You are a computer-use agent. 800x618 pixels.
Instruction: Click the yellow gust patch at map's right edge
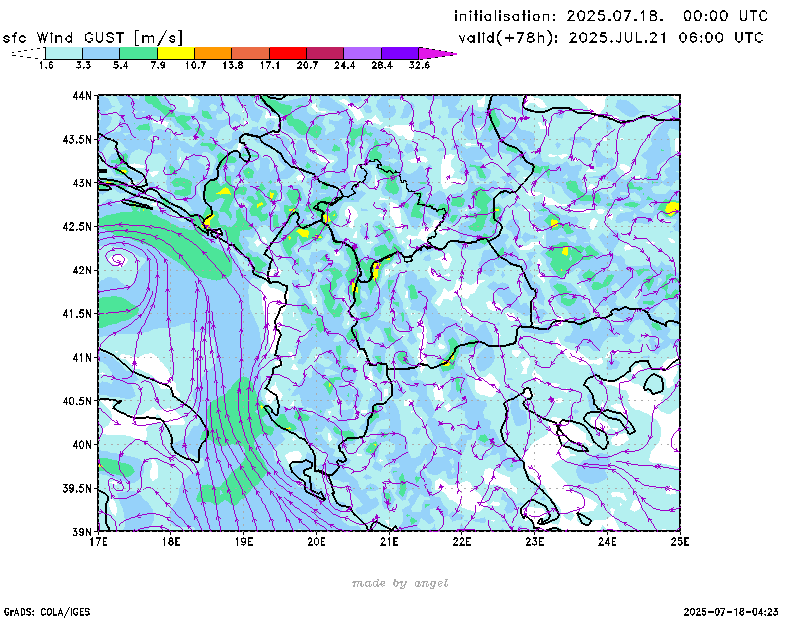pyautogui.click(x=673, y=207)
